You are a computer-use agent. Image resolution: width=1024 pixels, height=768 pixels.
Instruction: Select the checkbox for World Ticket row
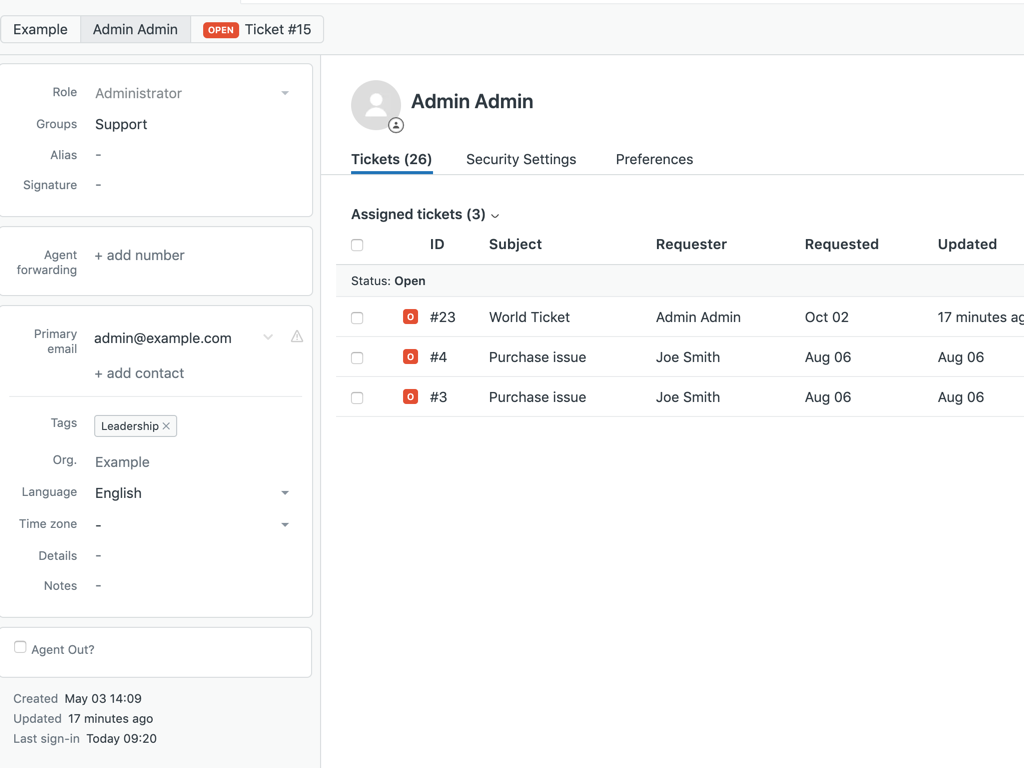tap(357, 318)
